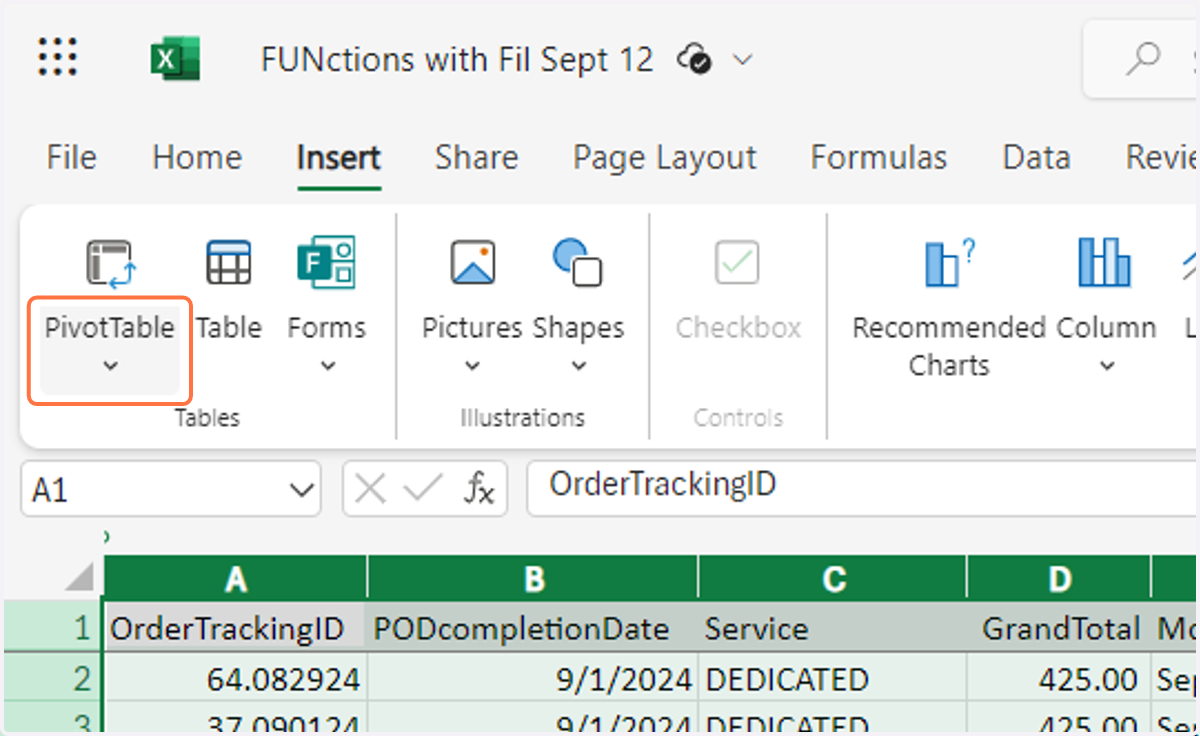Insert a Table from the ribbon
The width and height of the screenshot is (1200, 736).
coord(229,290)
